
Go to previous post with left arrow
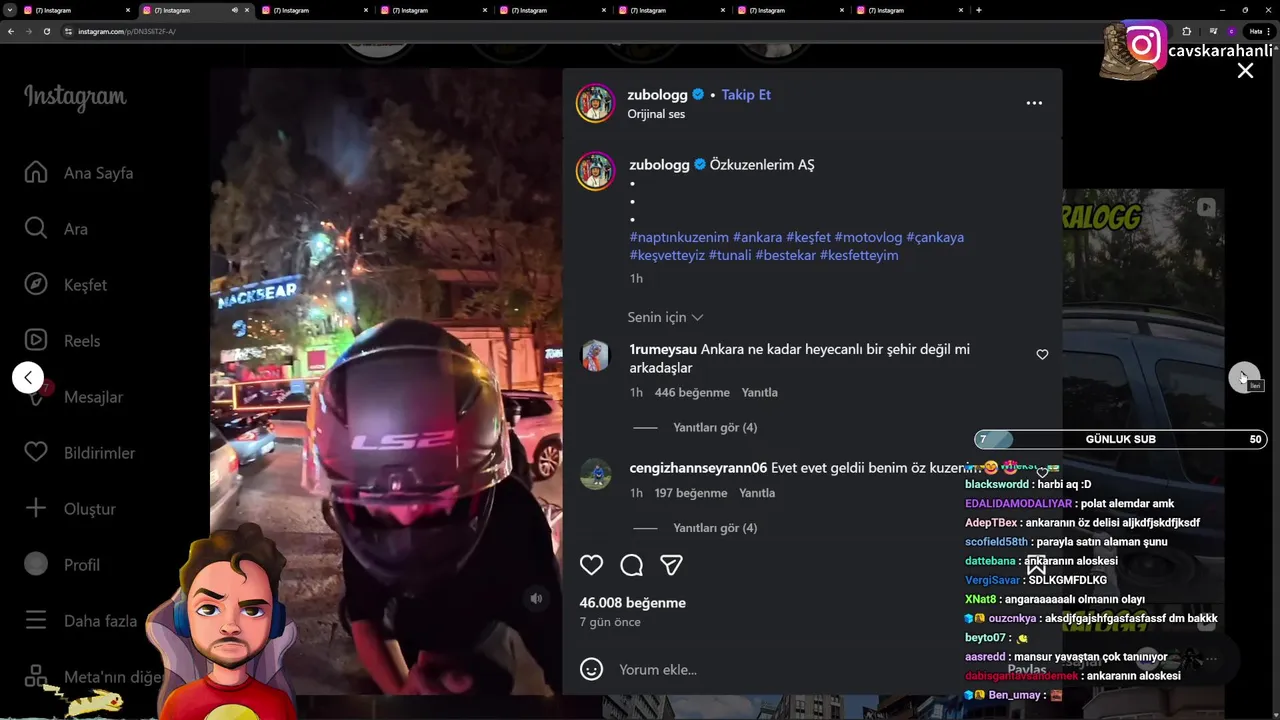click(x=28, y=377)
